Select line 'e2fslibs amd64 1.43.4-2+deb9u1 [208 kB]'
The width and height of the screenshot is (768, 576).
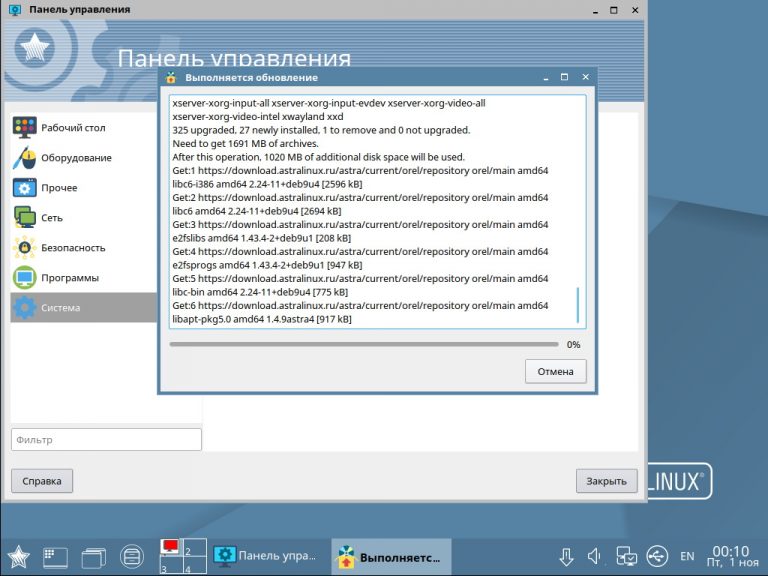[262, 238]
